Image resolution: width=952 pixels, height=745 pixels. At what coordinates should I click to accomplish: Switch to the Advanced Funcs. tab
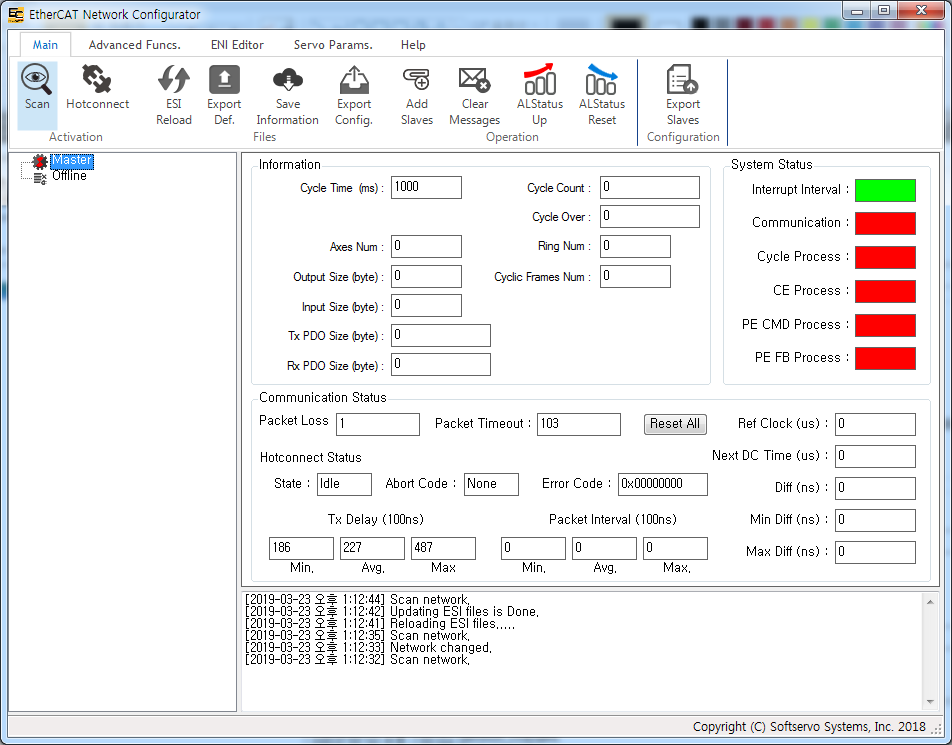pyautogui.click(x=134, y=45)
